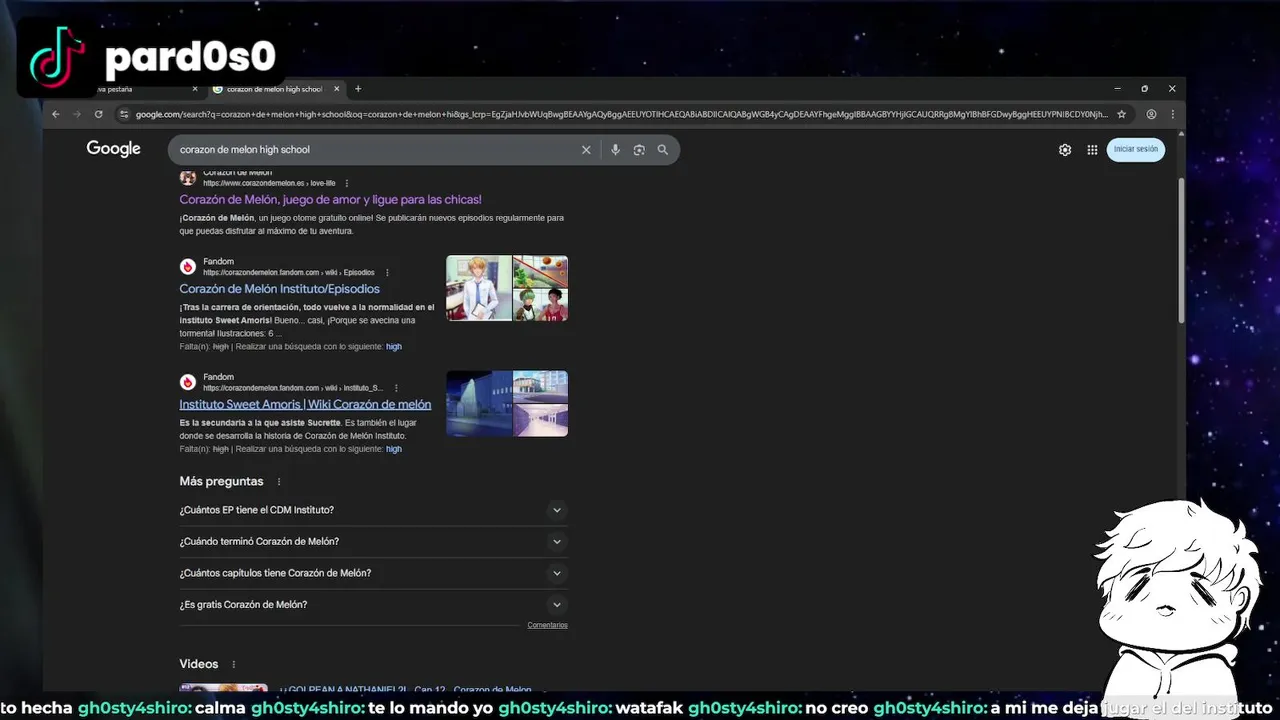Screen dimensions: 1280x720
Task: Open Google quick settings gear
Action: click(1065, 150)
